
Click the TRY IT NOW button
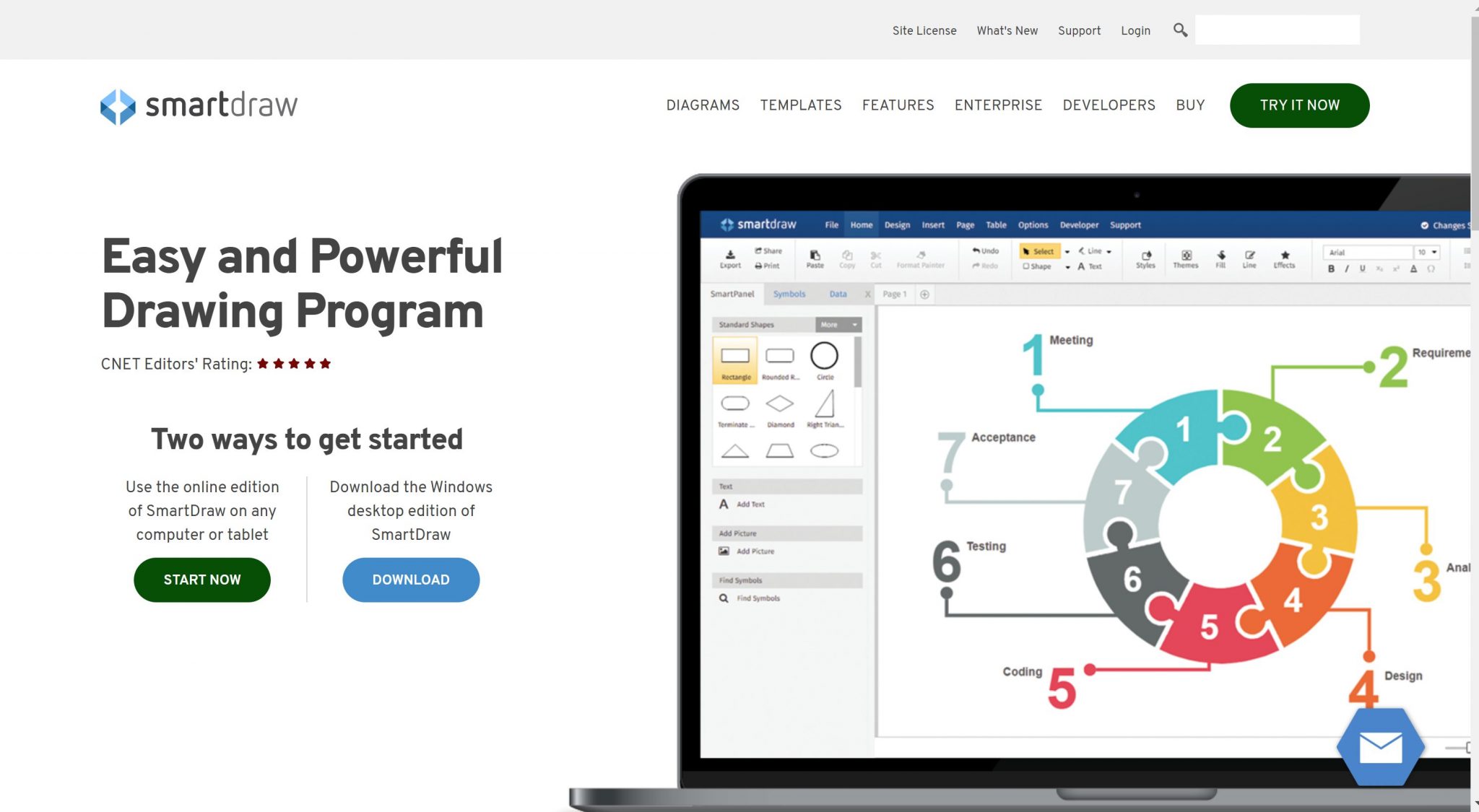click(1299, 105)
